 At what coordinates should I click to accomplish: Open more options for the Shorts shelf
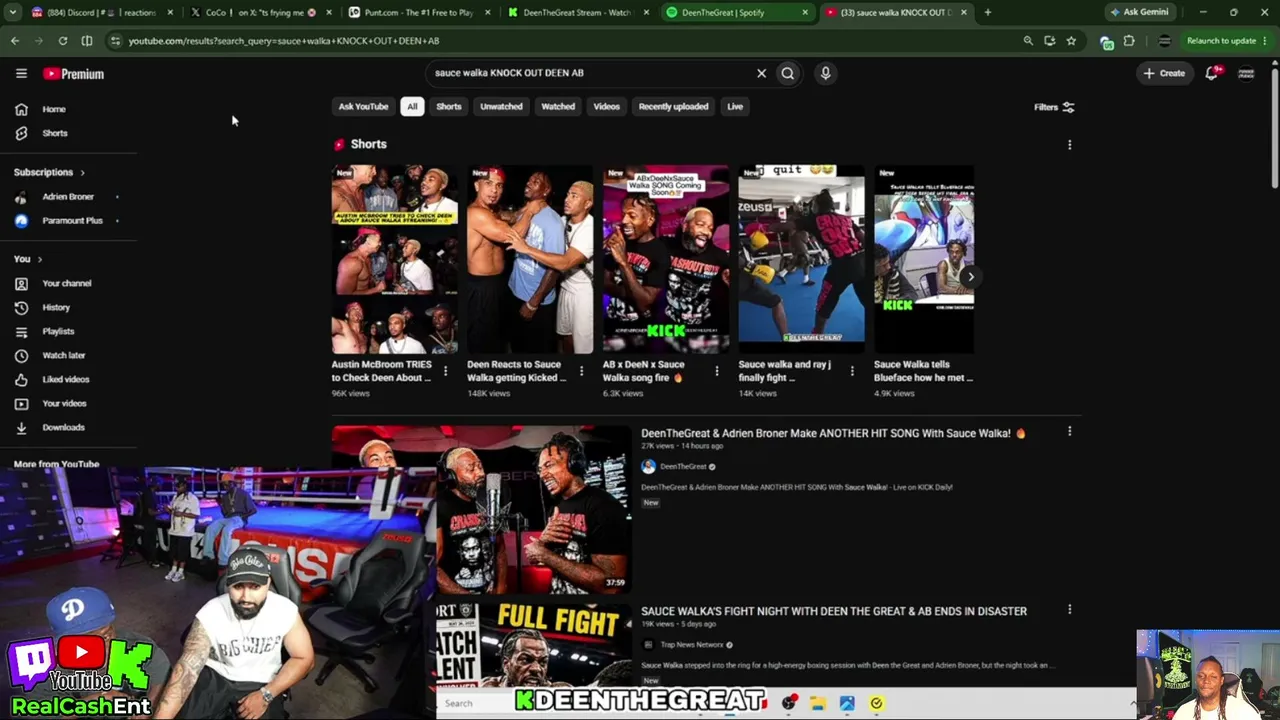click(x=1069, y=145)
